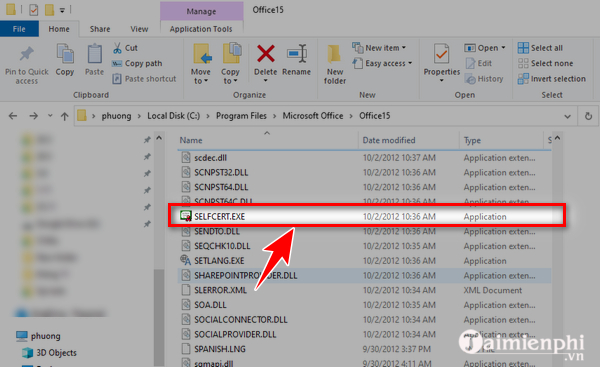Image resolution: width=600 pixels, height=367 pixels.
Task: Click the red Delete X icon
Action: click(266, 54)
